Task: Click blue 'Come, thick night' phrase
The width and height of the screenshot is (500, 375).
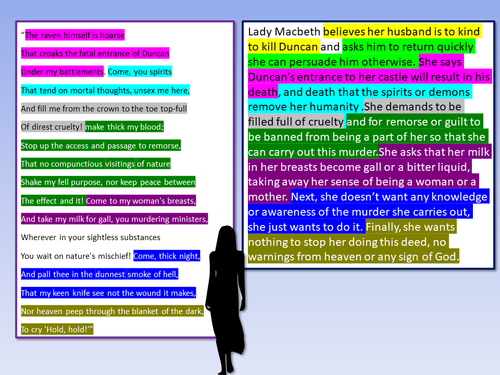Action: 167,256
